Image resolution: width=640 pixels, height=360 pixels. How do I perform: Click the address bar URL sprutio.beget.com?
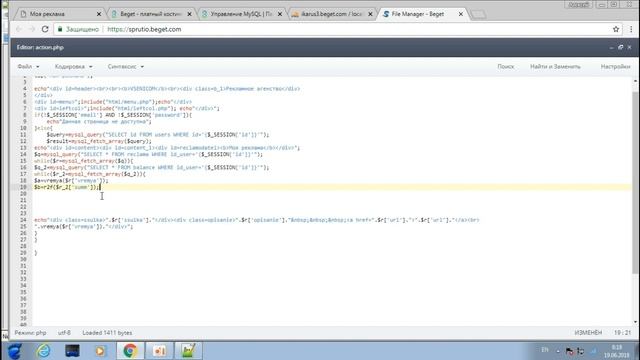[x=144, y=29]
